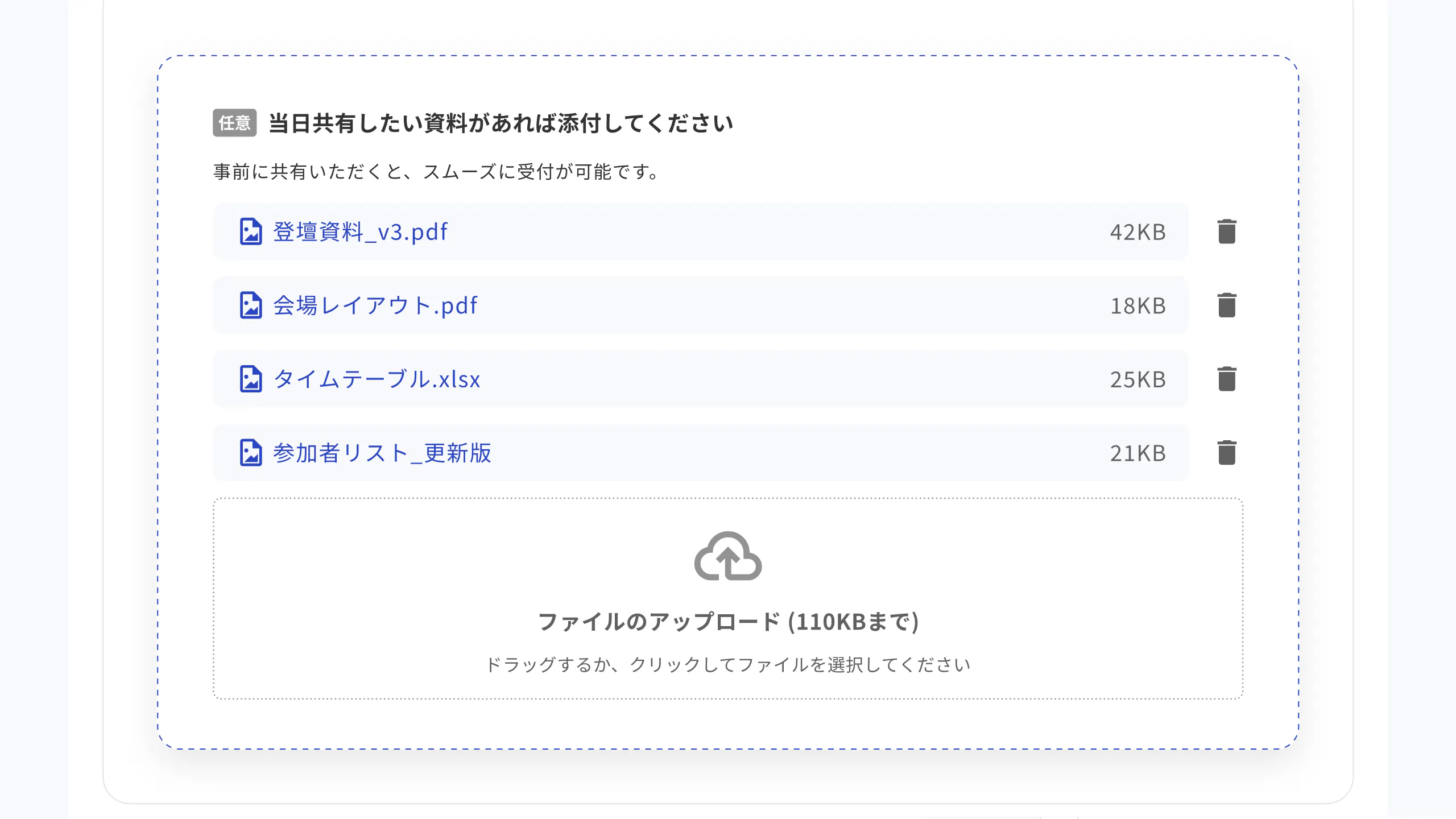
Task: Click the file icon next to 登壇資料_v3.pdf
Action: tap(250, 231)
